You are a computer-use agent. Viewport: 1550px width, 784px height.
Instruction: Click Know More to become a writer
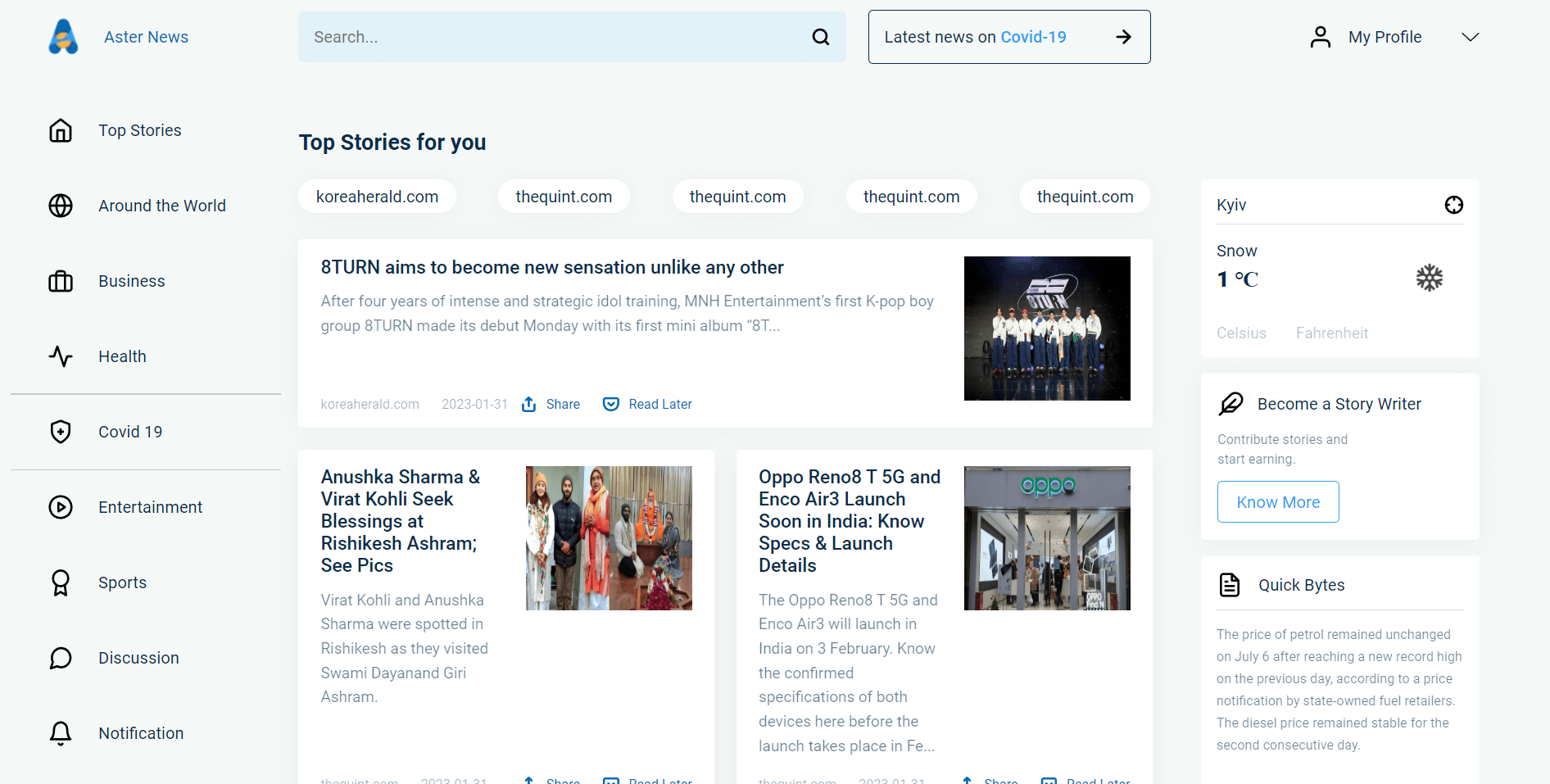pos(1277,501)
